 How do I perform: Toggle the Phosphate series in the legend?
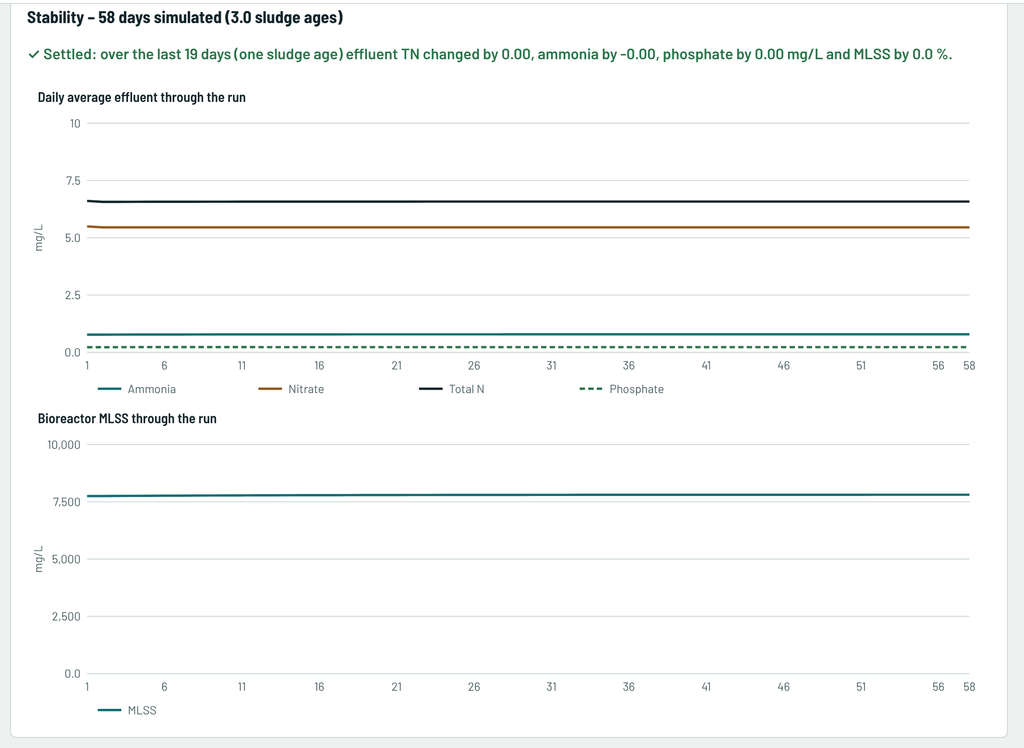click(622, 389)
